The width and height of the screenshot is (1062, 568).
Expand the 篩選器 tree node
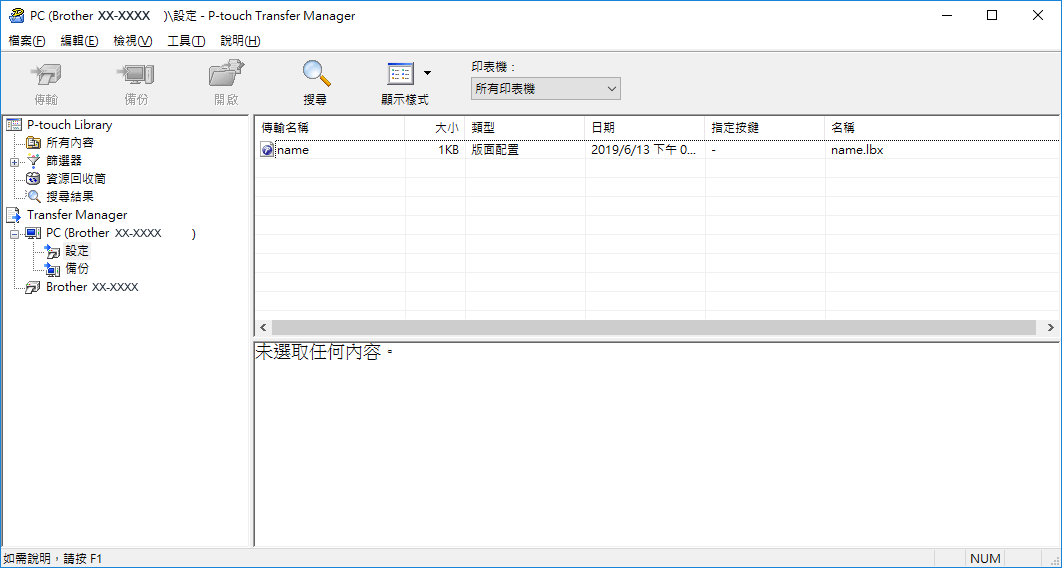[14, 162]
